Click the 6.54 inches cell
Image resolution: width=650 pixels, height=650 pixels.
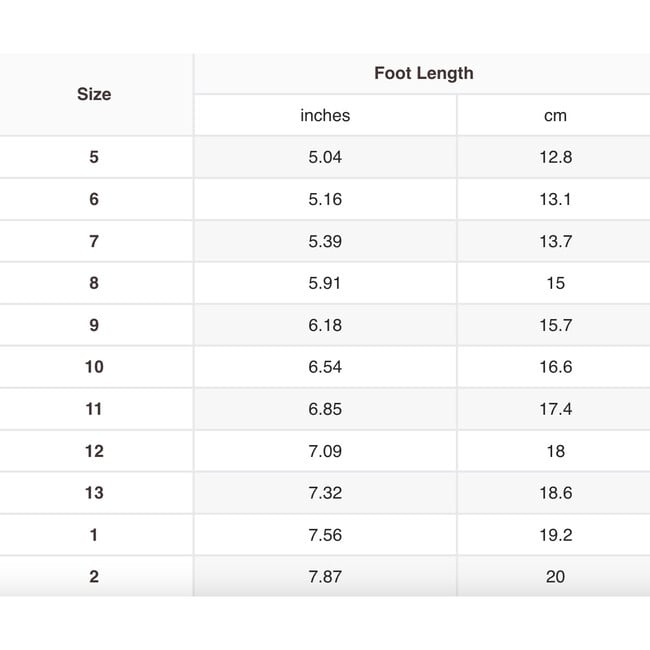(x=325, y=367)
